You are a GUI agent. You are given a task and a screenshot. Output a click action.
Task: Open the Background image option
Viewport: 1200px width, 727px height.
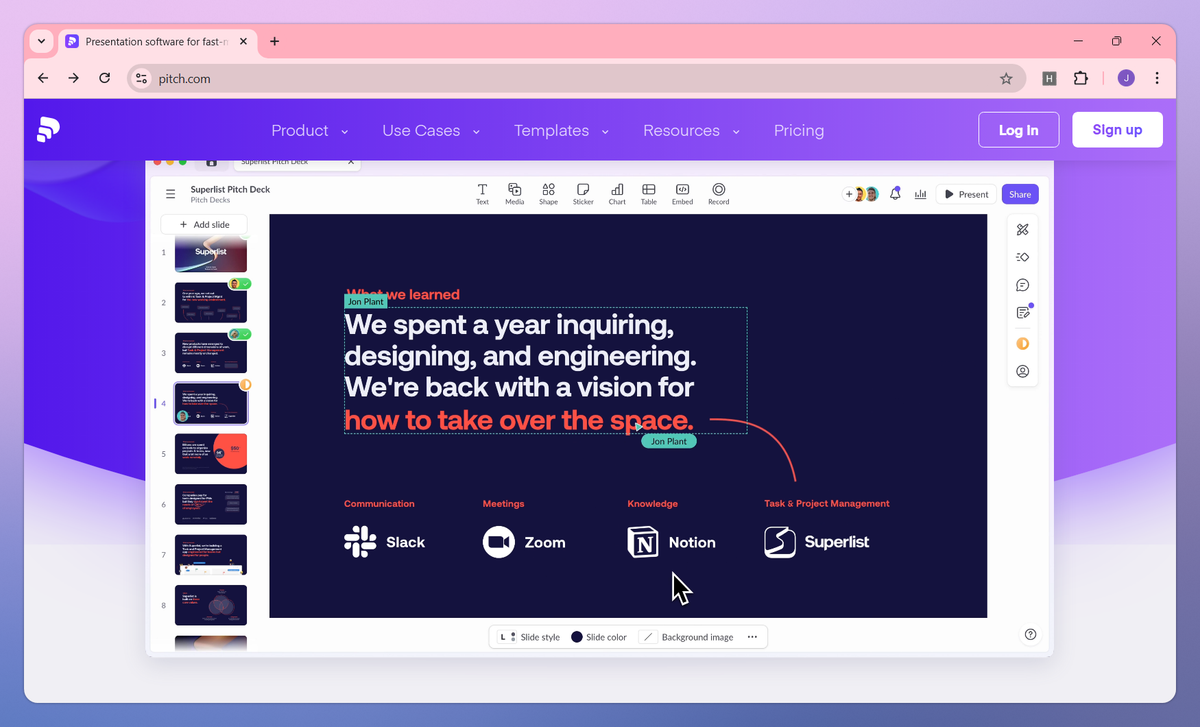688,637
